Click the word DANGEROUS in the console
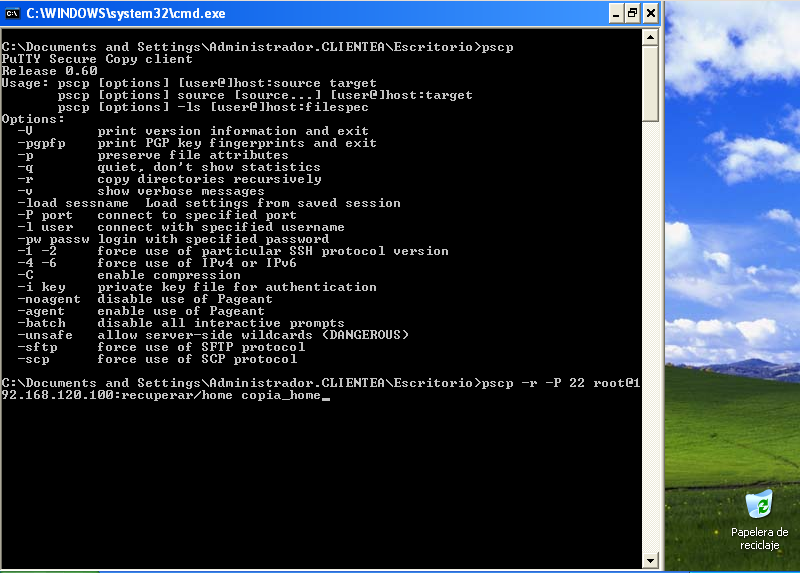The image size is (800, 573). click(365, 335)
